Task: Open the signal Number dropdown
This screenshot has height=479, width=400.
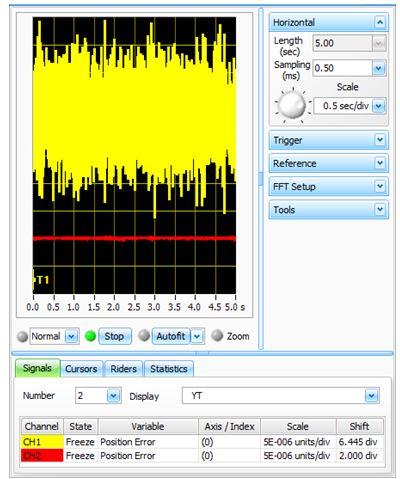Action: (113, 396)
